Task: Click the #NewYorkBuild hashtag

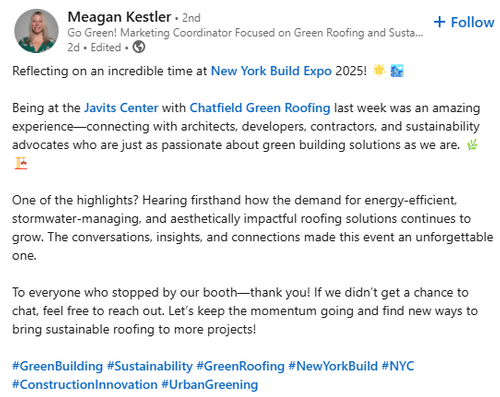Action: point(333,366)
